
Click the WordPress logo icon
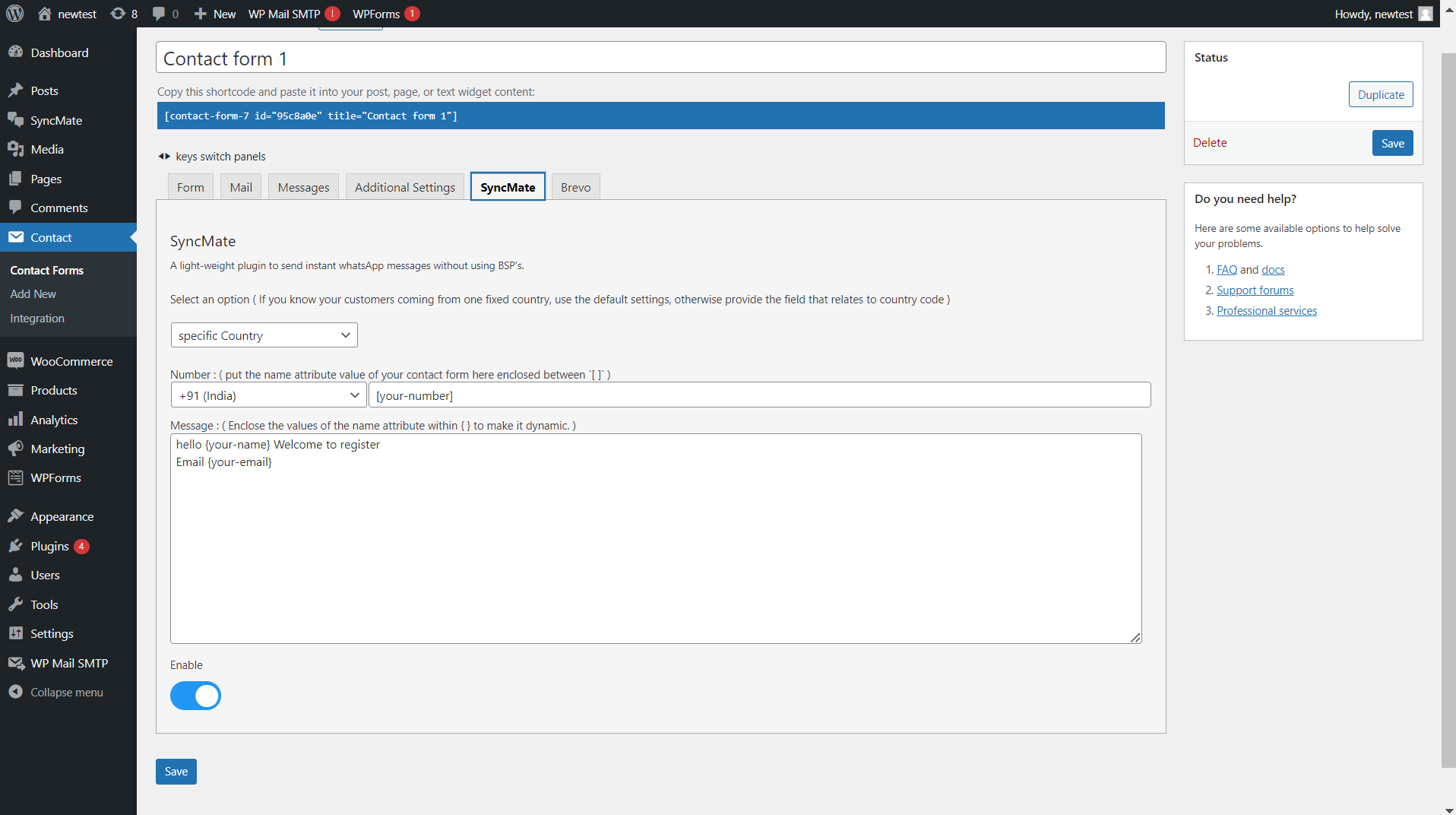15,14
